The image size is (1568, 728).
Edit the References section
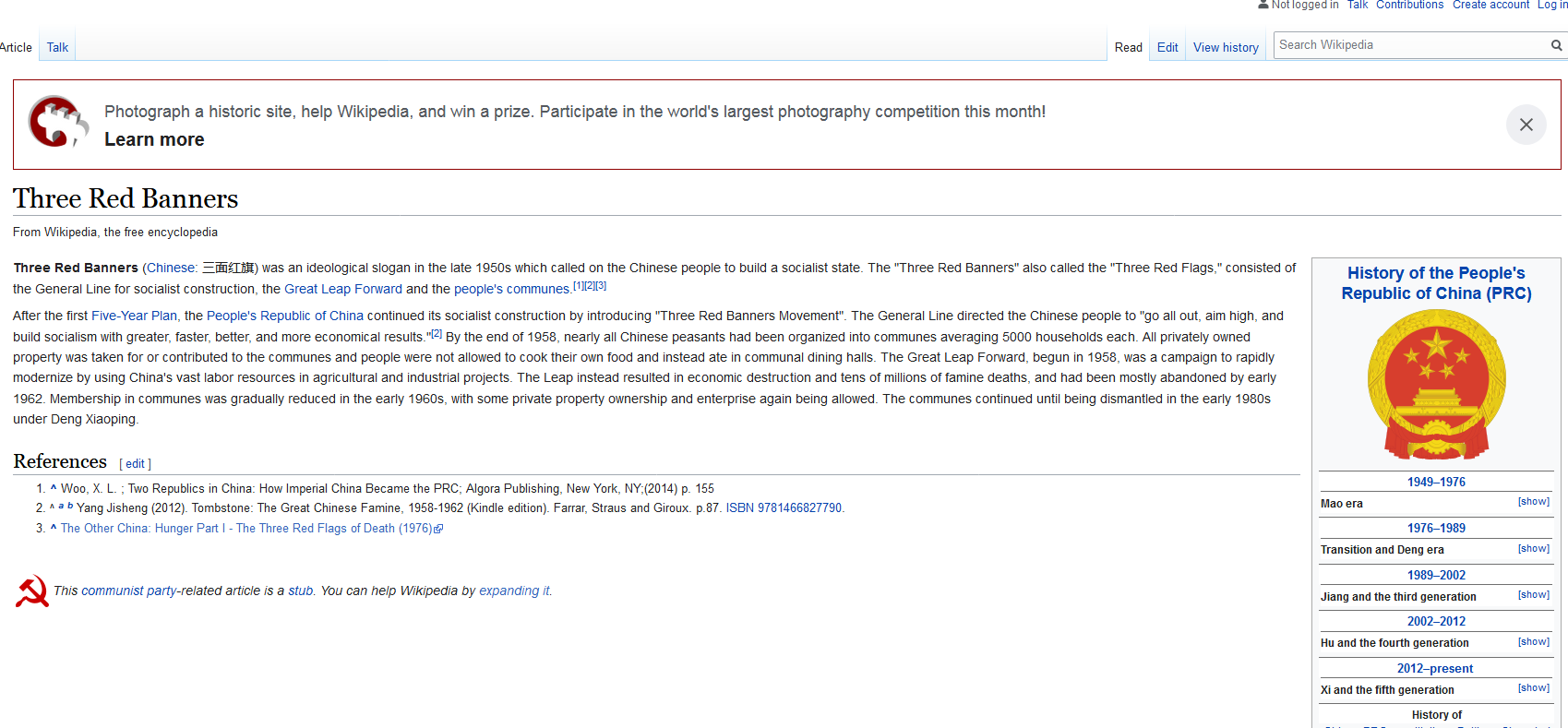(136, 464)
